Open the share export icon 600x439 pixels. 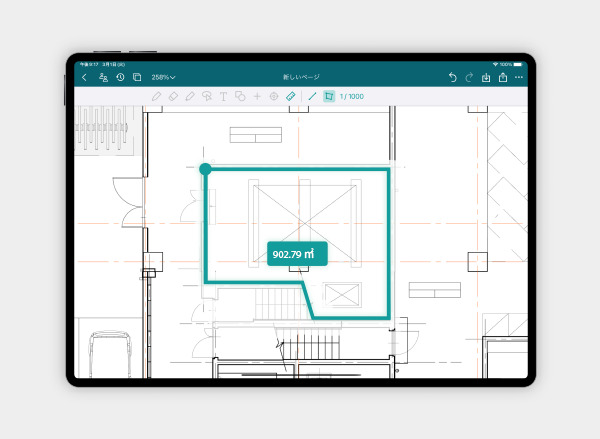[502, 77]
